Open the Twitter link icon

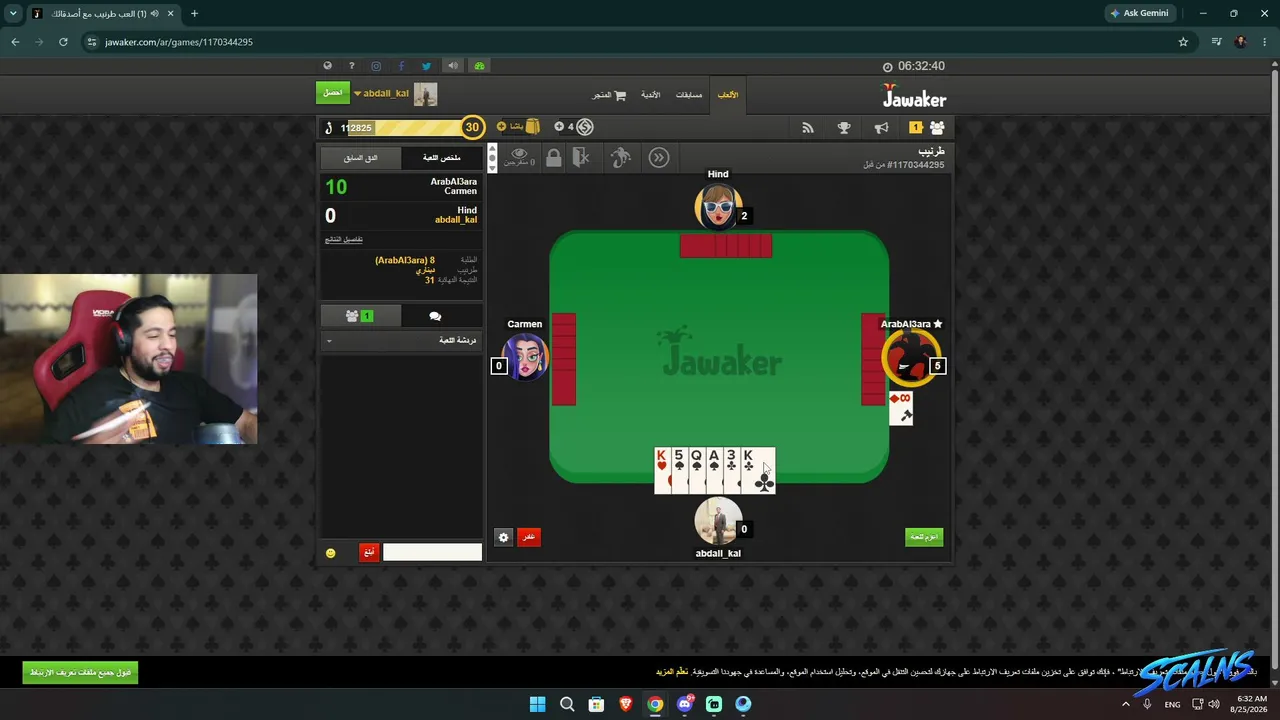coord(426,66)
